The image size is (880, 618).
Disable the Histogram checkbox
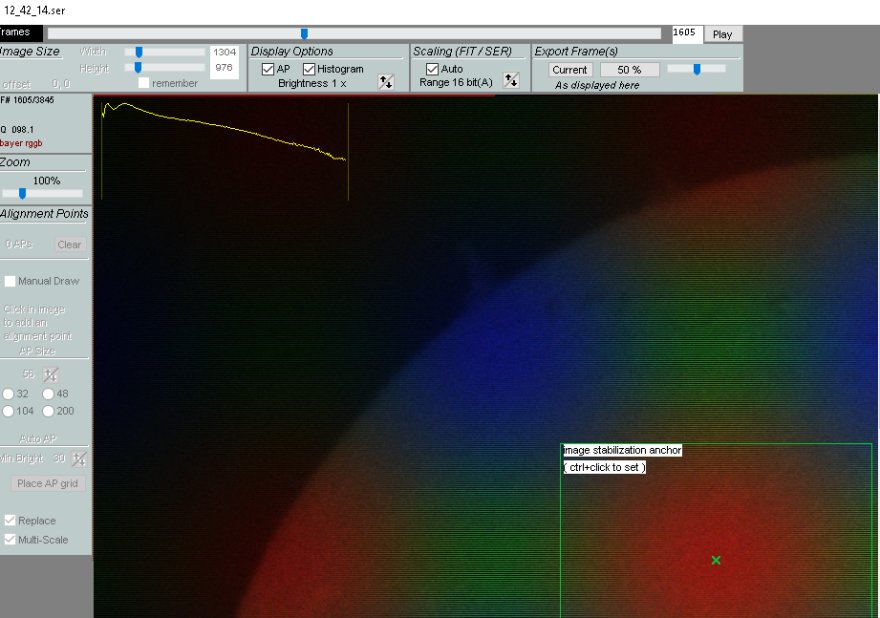pyautogui.click(x=309, y=69)
